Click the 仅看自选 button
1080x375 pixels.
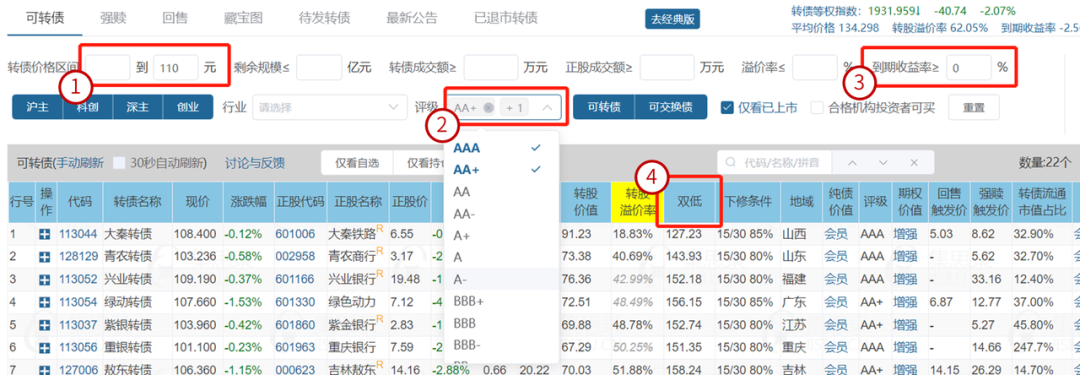357,163
